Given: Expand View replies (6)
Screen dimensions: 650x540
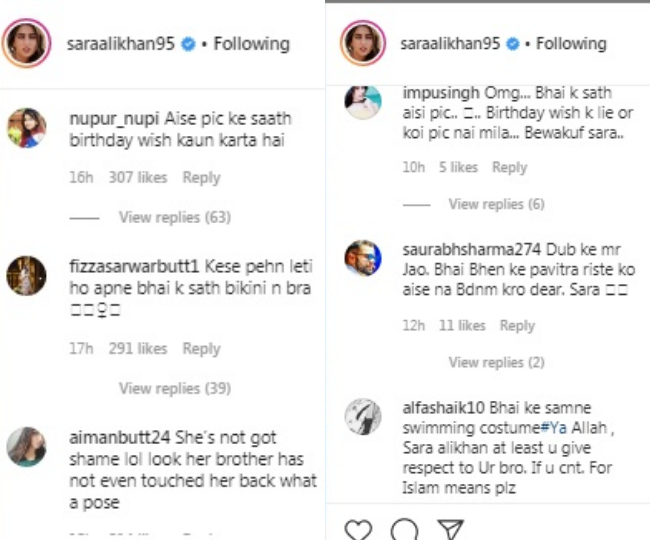Looking at the screenshot, I should coord(496,204).
